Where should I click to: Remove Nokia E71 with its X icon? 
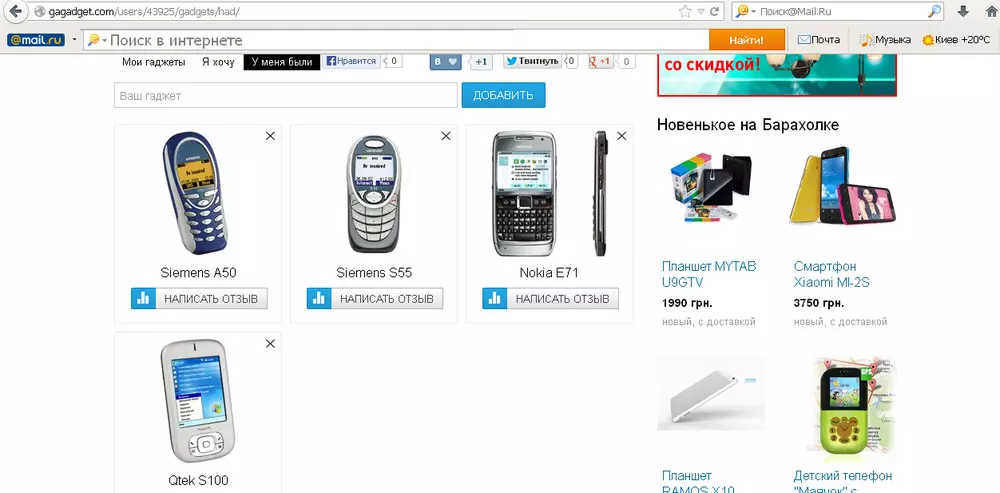pyautogui.click(x=622, y=136)
